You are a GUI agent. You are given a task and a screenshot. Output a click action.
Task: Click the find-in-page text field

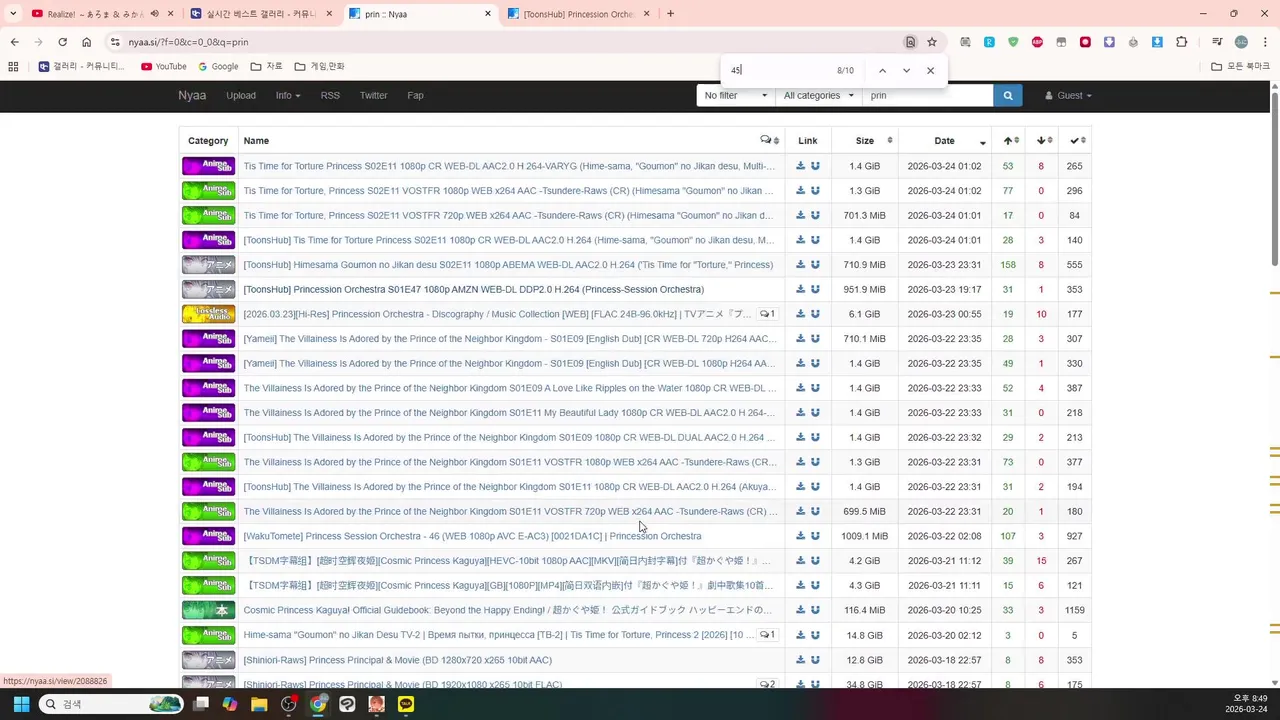(x=780, y=70)
